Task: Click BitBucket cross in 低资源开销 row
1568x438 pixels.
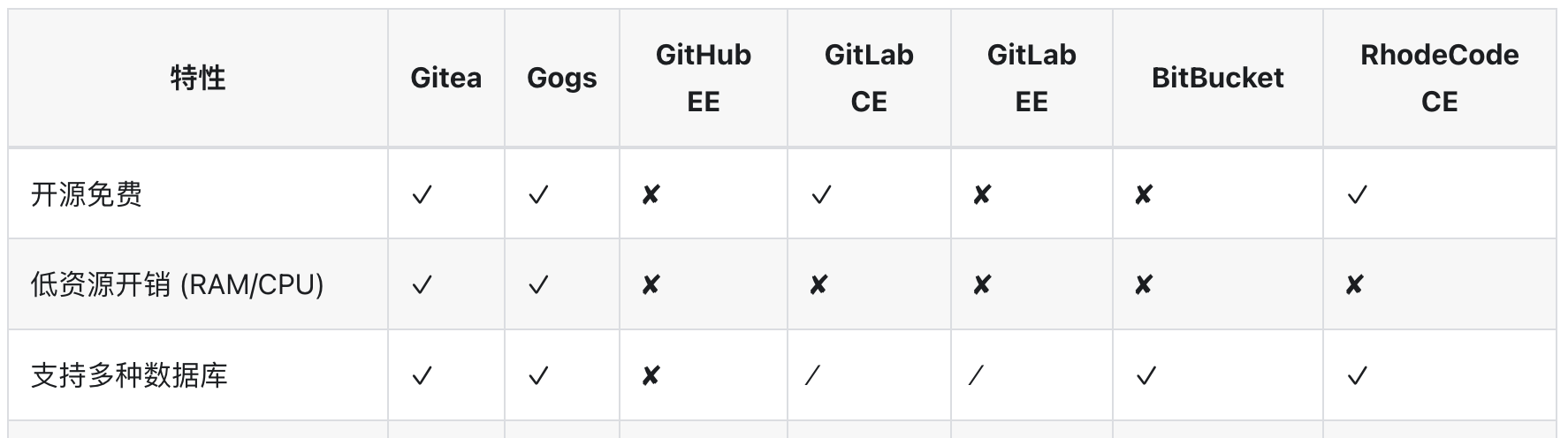Action: click(1143, 285)
